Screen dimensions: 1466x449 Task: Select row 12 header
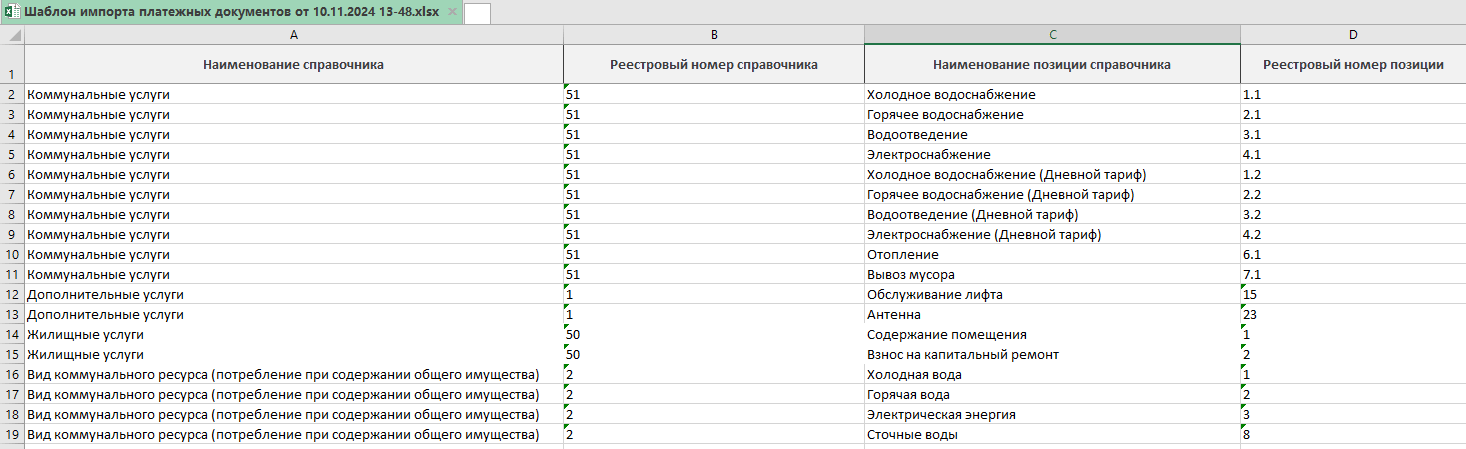pos(12,295)
